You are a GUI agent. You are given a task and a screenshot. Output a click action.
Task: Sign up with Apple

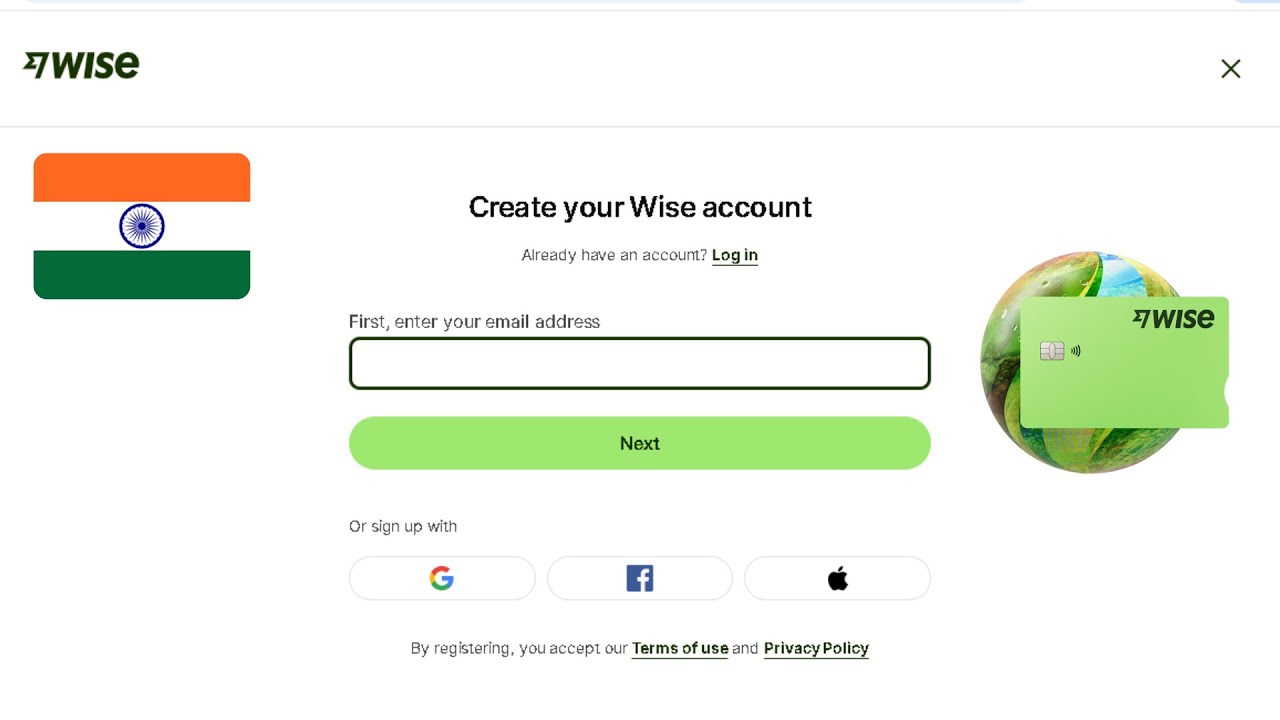point(837,578)
